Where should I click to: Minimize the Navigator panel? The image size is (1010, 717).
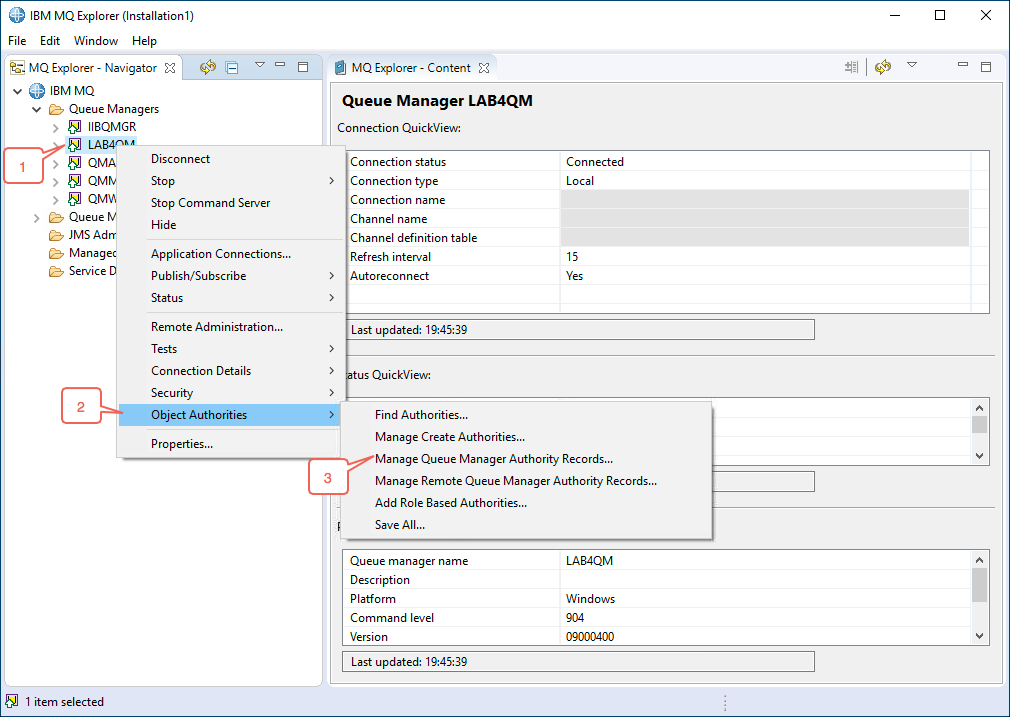pyautogui.click(x=280, y=65)
